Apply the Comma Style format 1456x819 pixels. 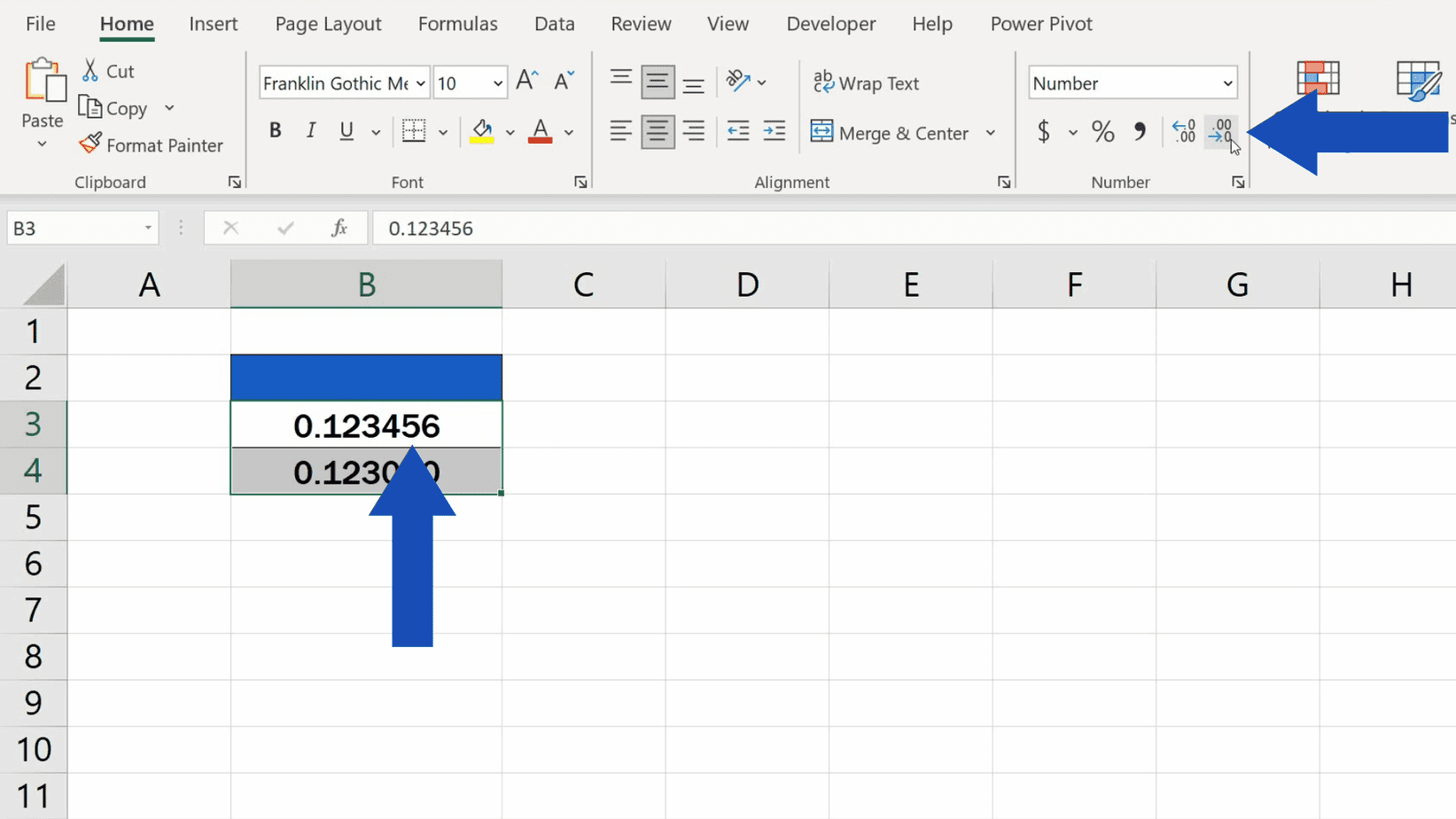click(1141, 131)
